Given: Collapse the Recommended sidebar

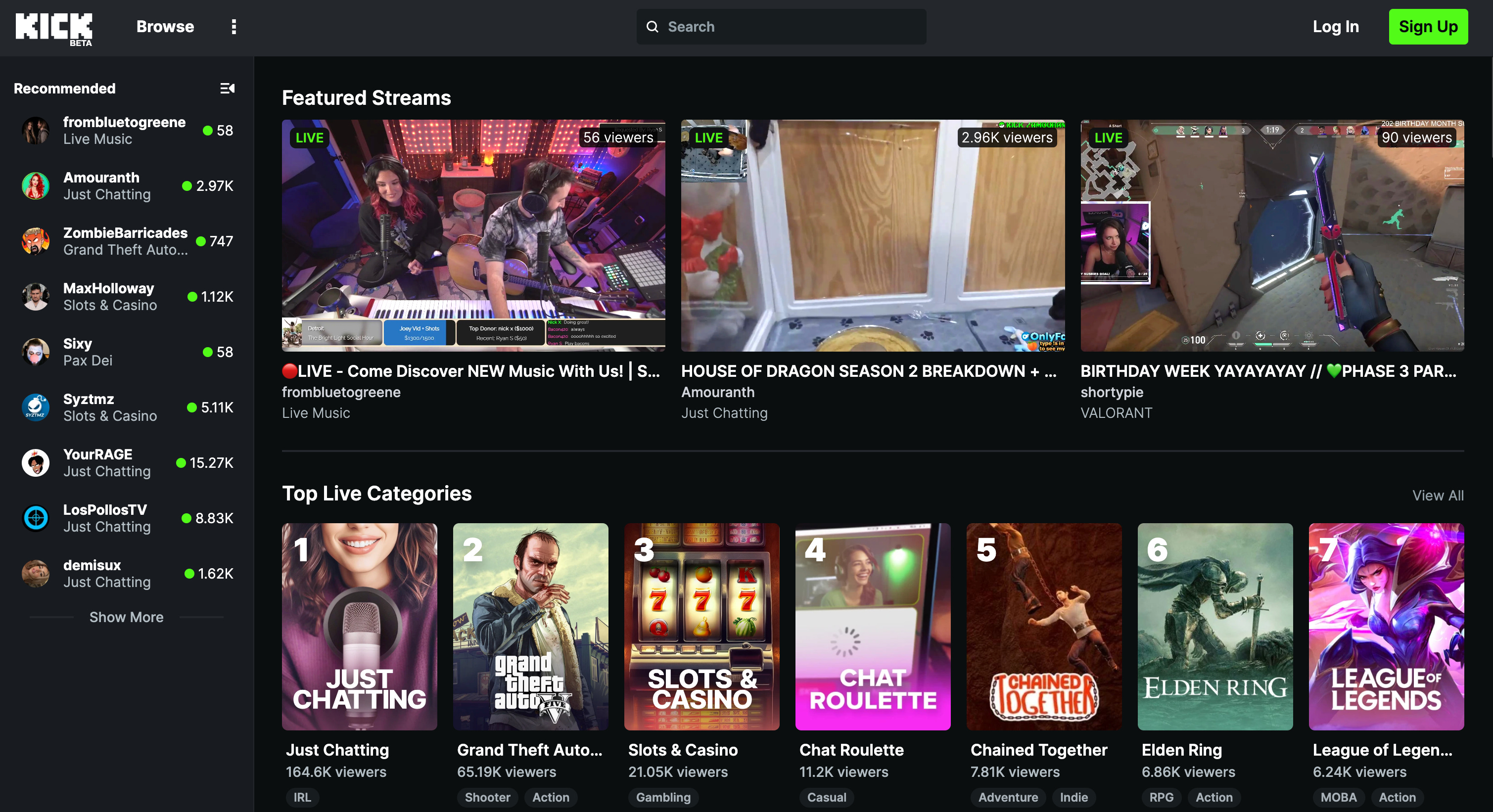Looking at the screenshot, I should [x=227, y=89].
